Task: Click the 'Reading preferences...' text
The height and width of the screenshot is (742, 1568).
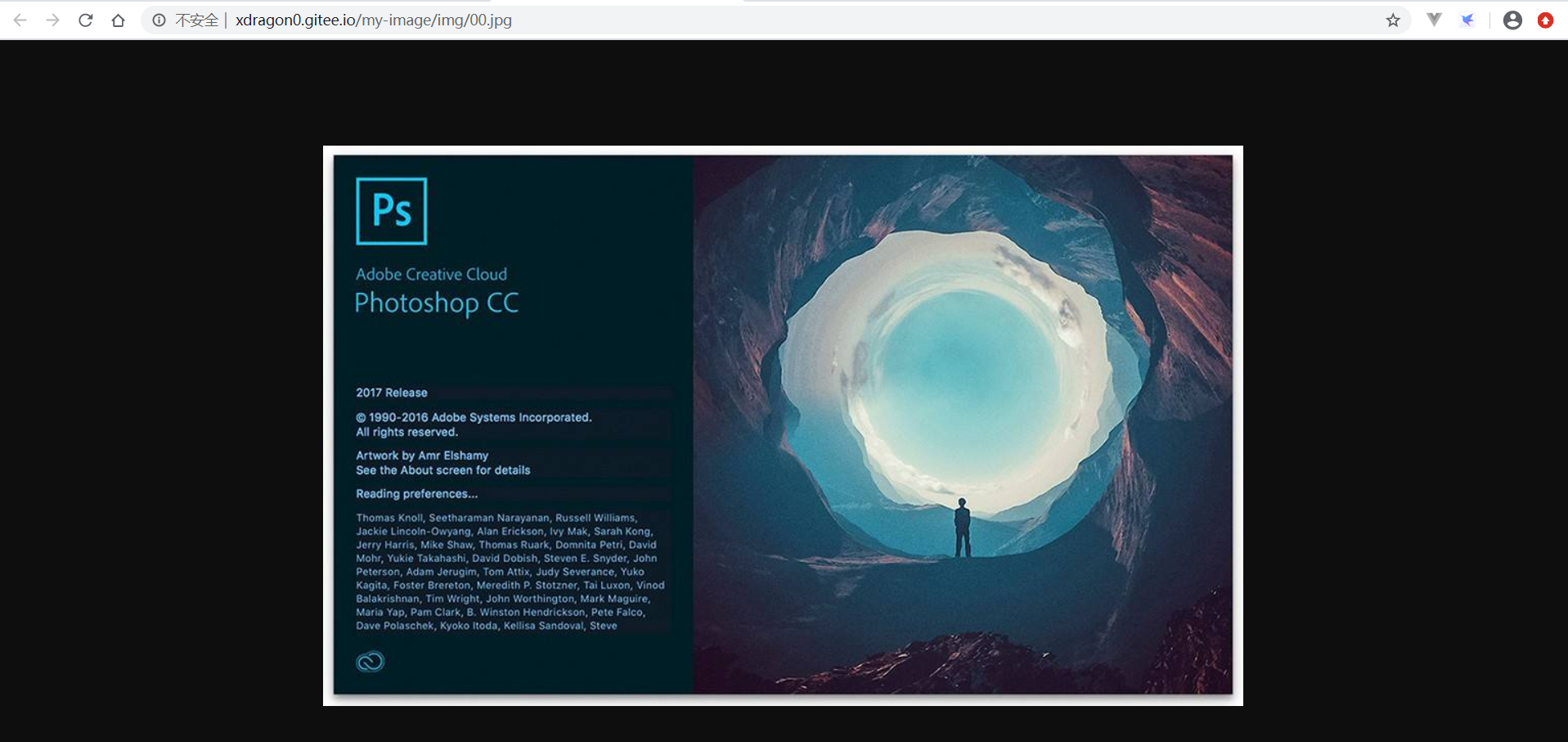Action: tap(416, 494)
